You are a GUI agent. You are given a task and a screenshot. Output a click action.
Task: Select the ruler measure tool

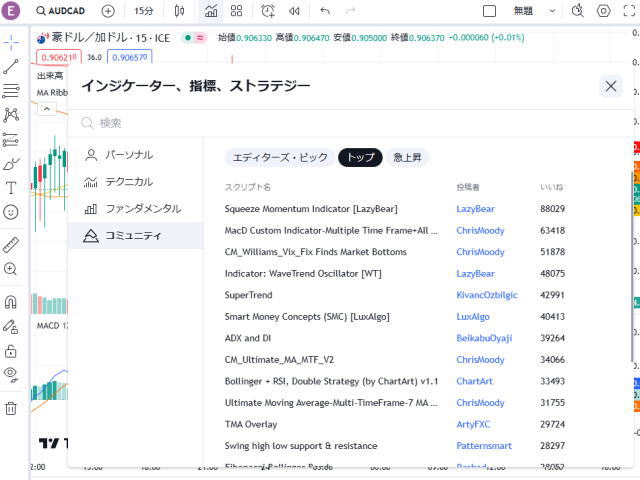click(11, 244)
